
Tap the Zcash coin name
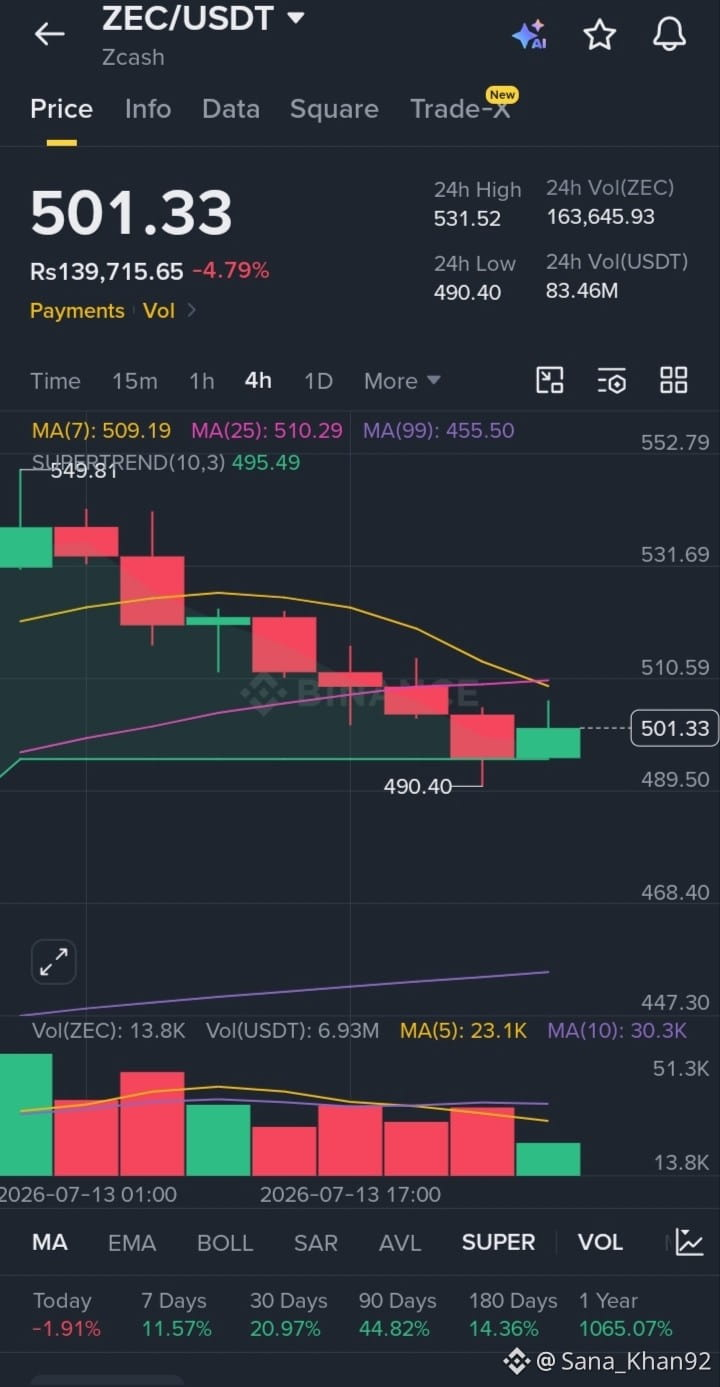click(x=133, y=57)
